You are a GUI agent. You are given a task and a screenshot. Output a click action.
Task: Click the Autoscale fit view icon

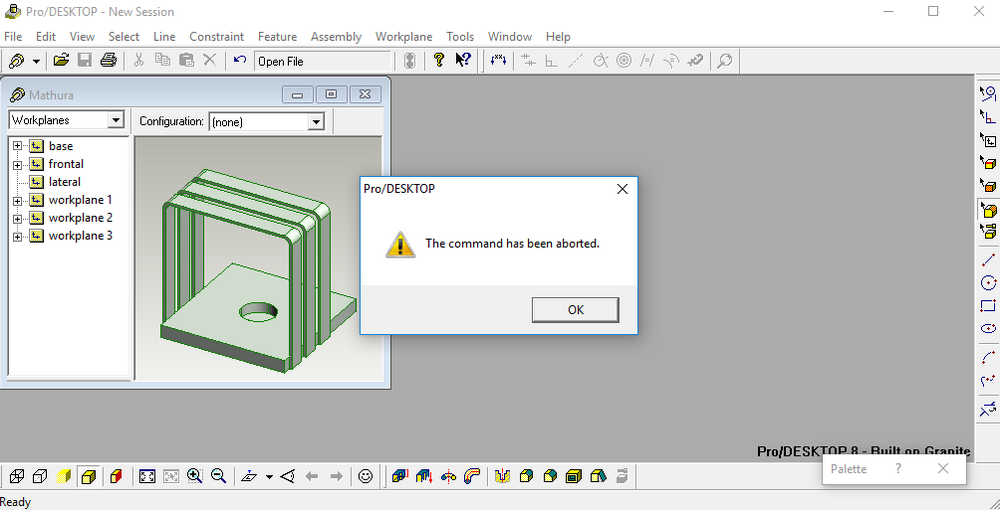click(147, 476)
